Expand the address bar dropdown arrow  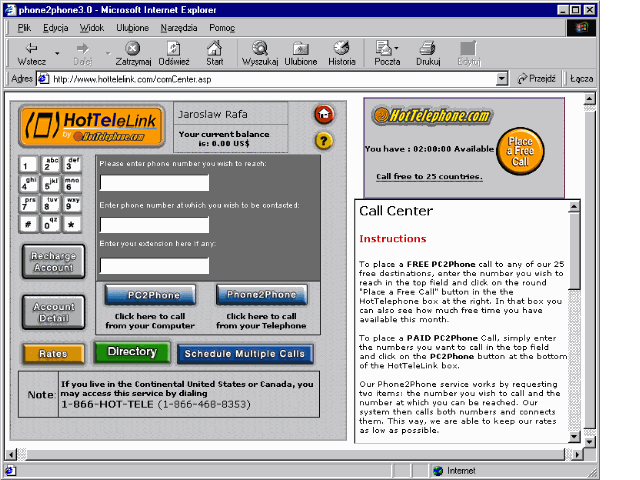point(502,79)
